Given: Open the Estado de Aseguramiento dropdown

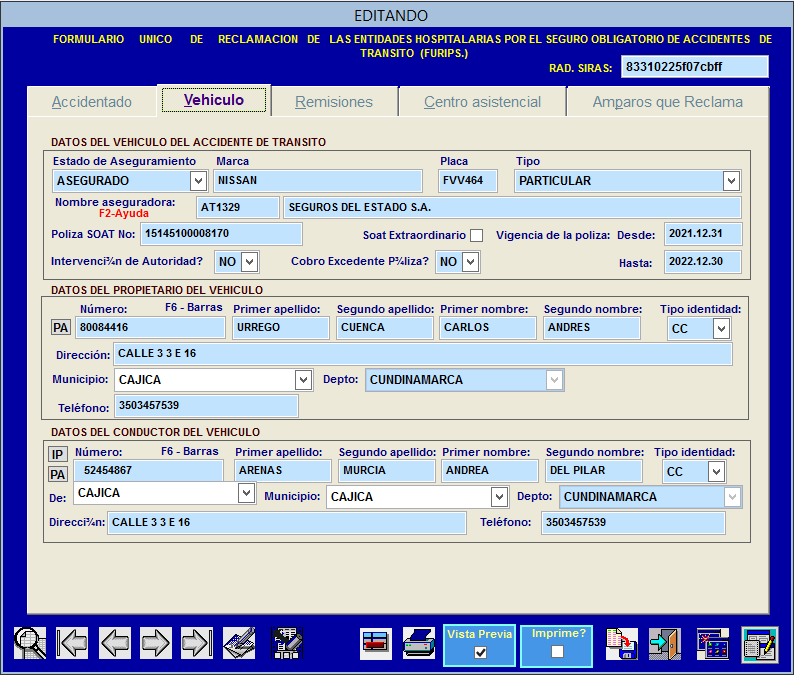Looking at the screenshot, I should click(198, 181).
